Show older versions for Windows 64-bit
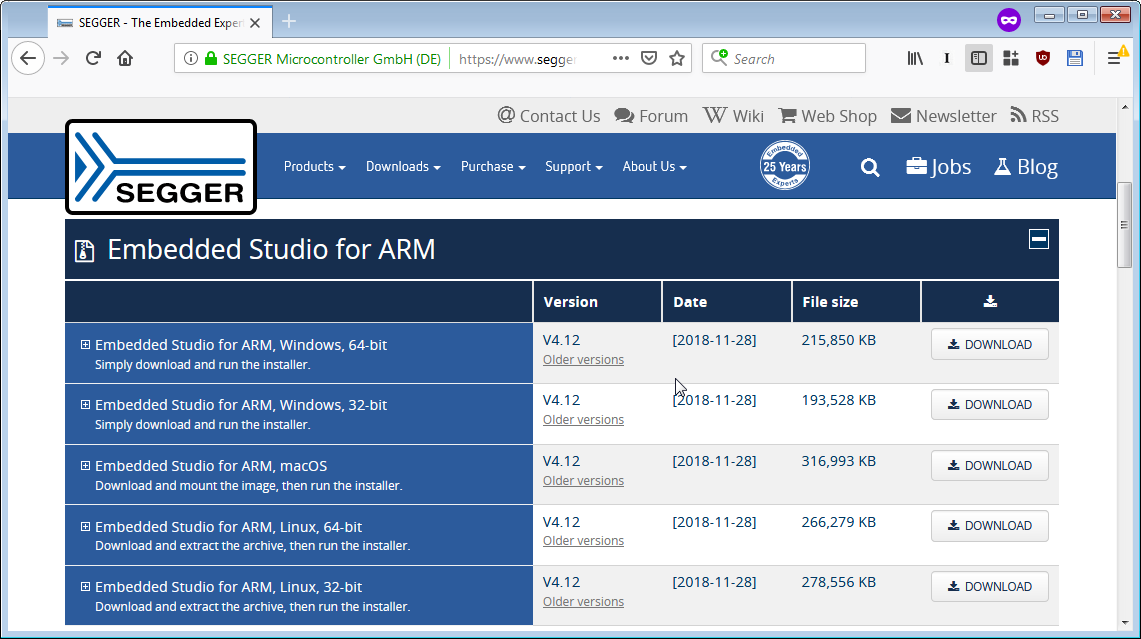This screenshot has height=639, width=1141. pyautogui.click(x=583, y=360)
